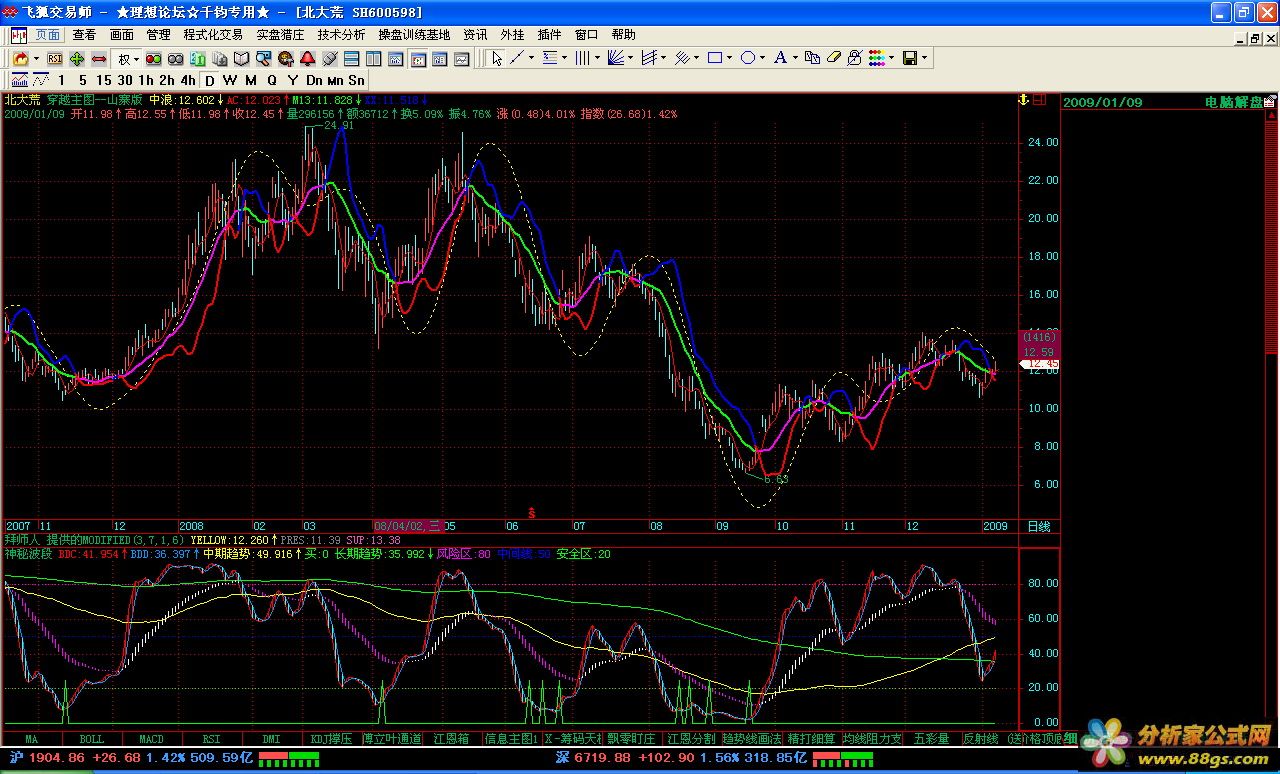Click the vertical split window layout icon
This screenshot has height=774, width=1280.
pos(373,59)
